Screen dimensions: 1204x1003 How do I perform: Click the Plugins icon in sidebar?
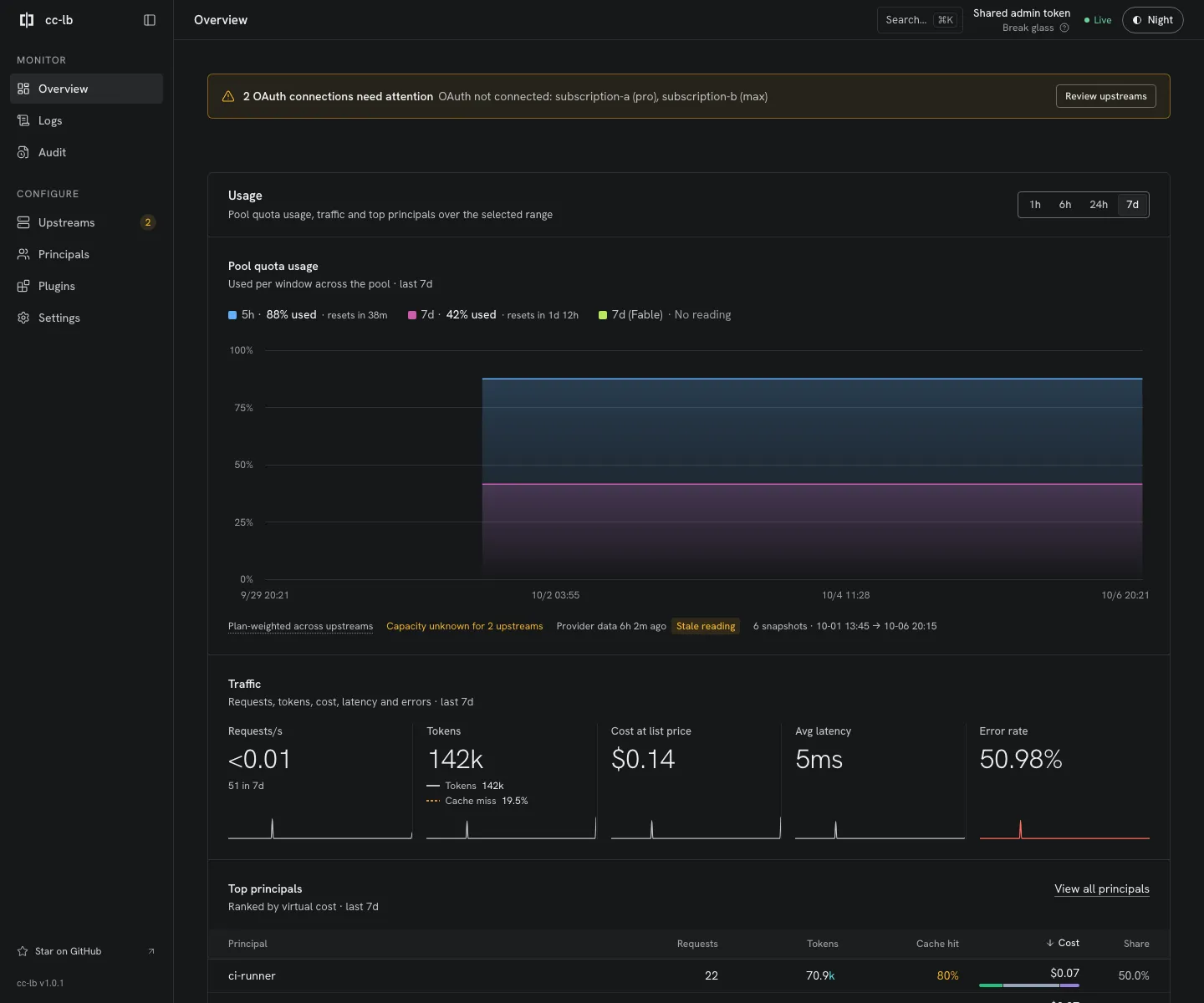(x=23, y=286)
